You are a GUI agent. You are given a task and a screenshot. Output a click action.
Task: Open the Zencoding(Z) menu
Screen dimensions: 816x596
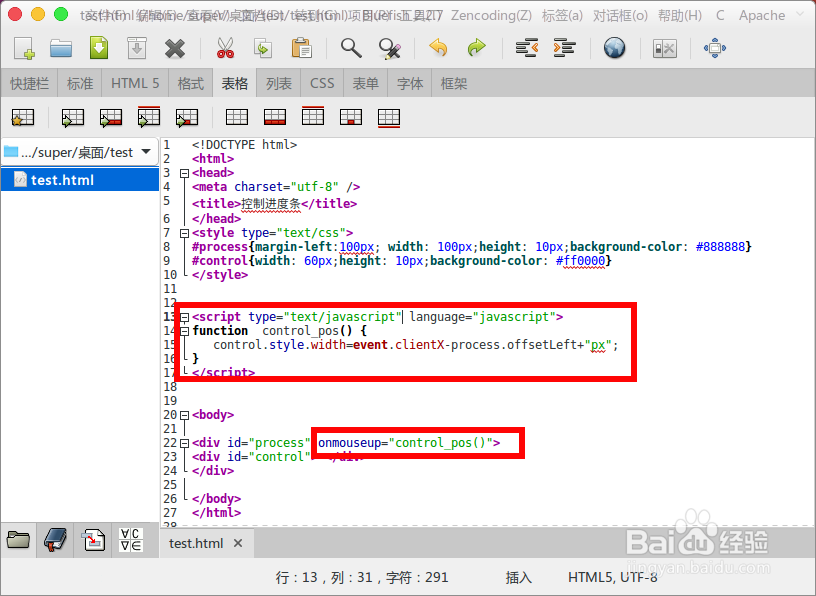coord(491,16)
